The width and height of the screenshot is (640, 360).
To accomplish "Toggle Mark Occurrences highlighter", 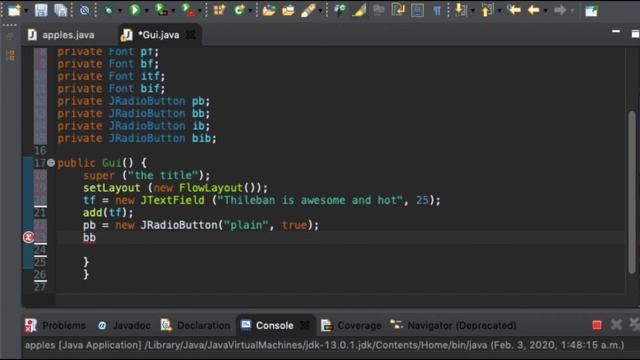I will click(359, 10).
